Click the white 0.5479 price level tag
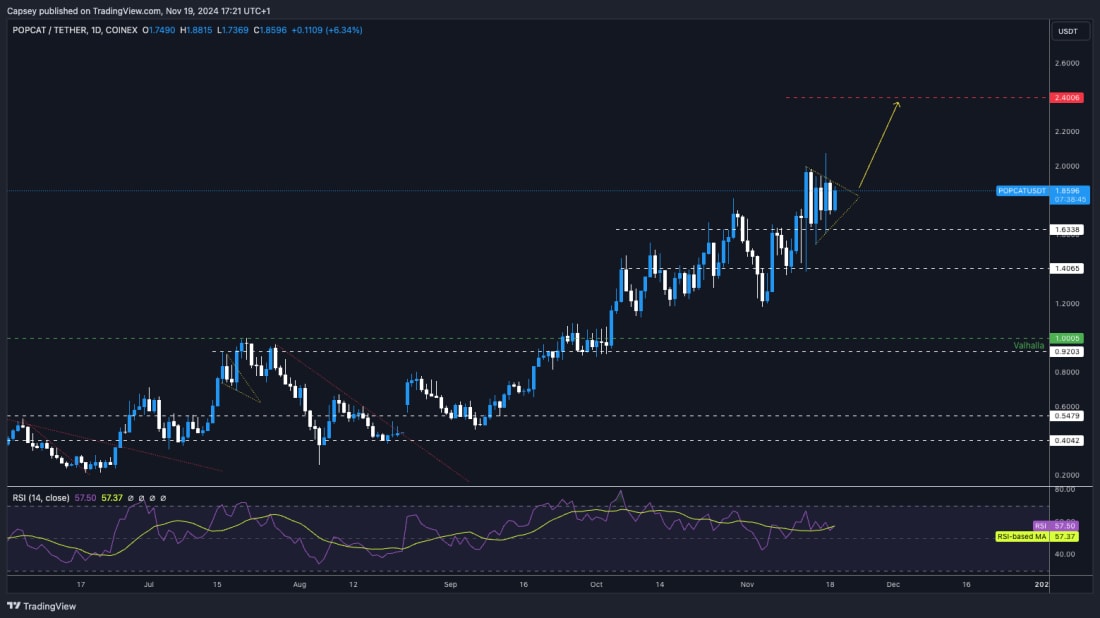The width and height of the screenshot is (1100, 618). click(x=1065, y=416)
